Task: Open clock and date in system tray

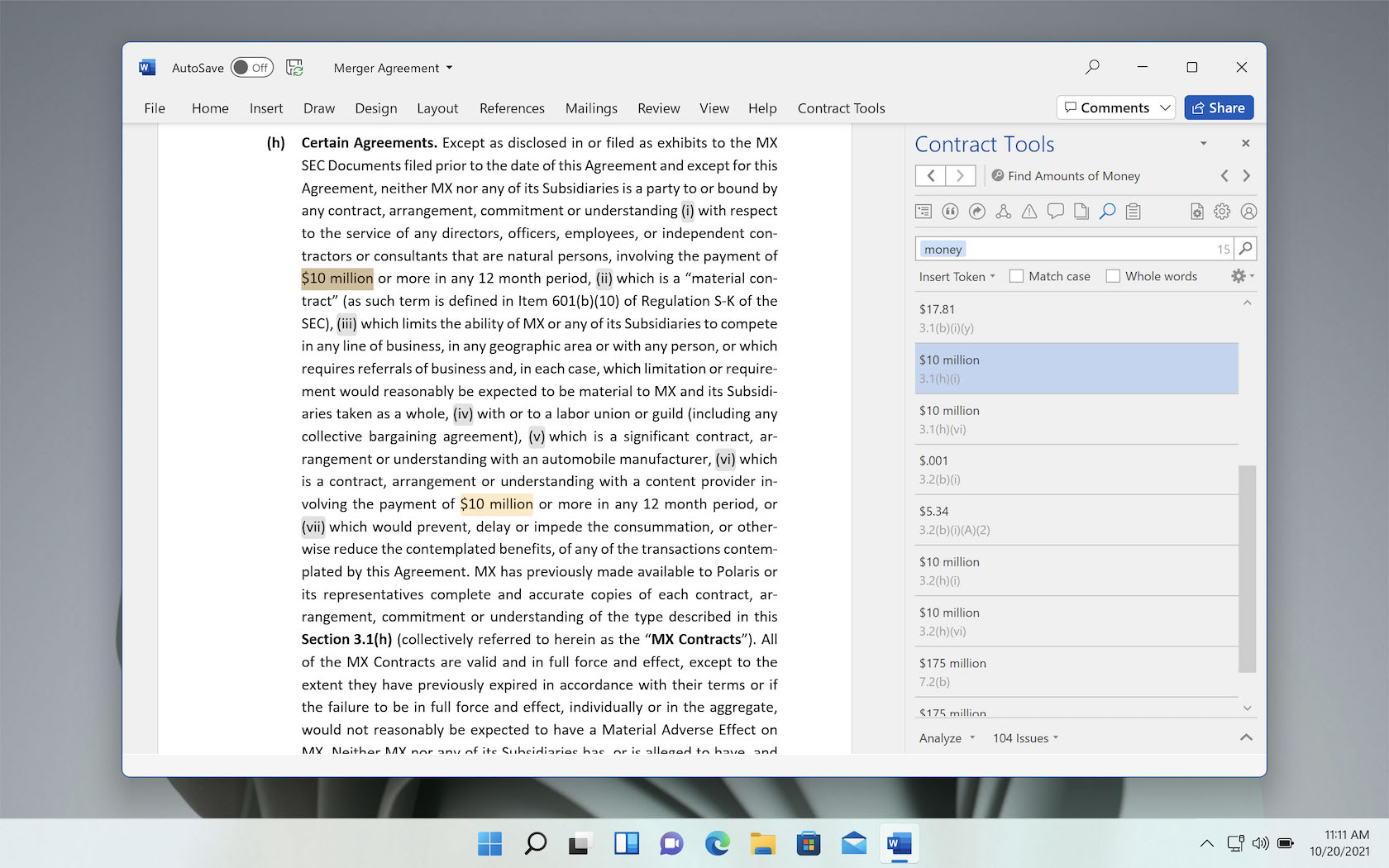Action: 1339,843
